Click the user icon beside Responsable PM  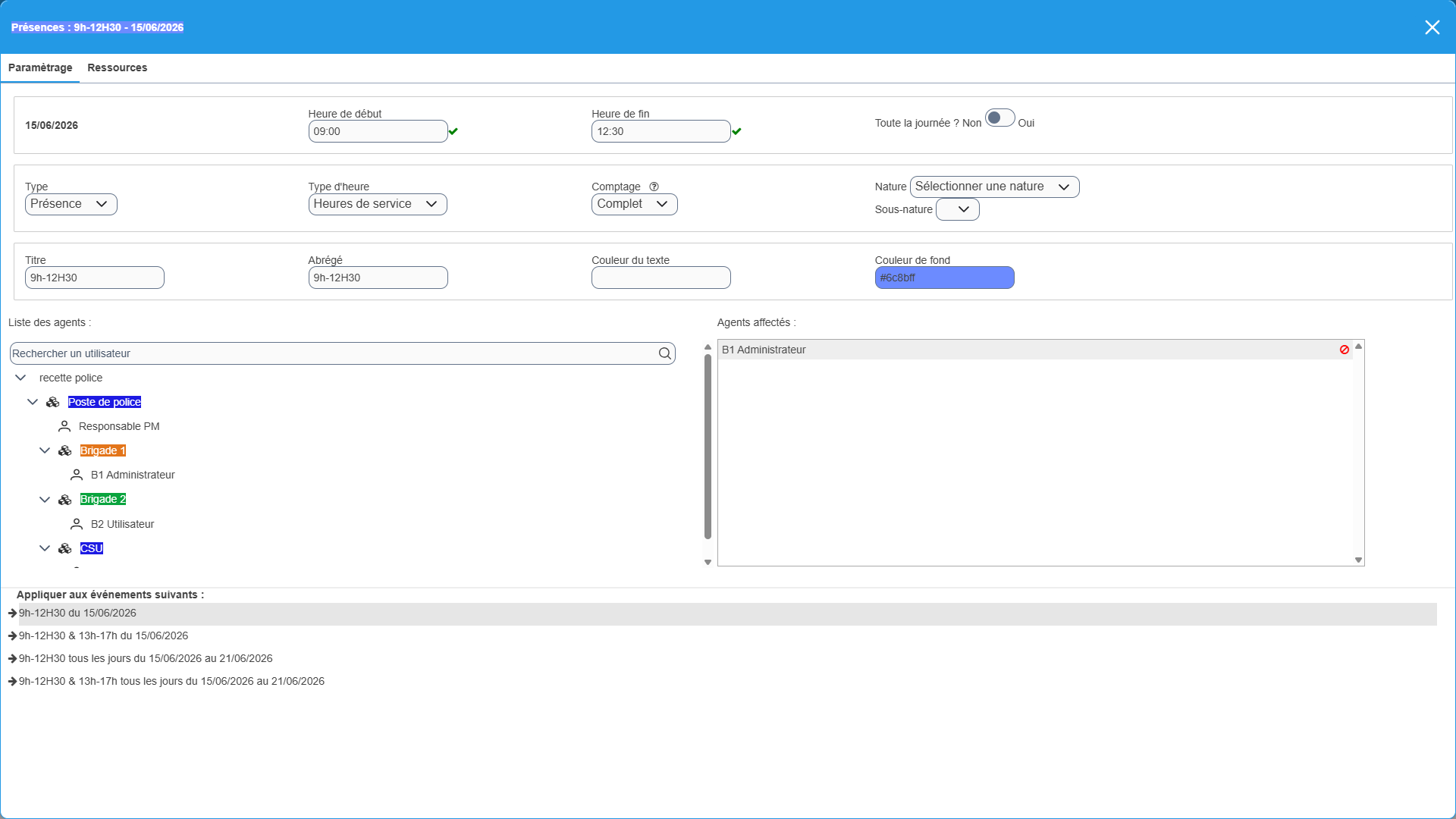pyautogui.click(x=64, y=426)
